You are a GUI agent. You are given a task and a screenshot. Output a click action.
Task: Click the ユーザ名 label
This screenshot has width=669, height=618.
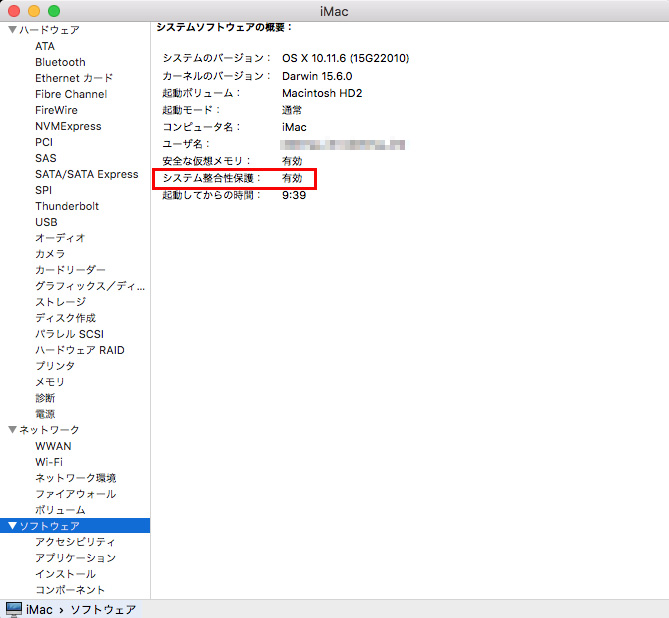(186, 144)
